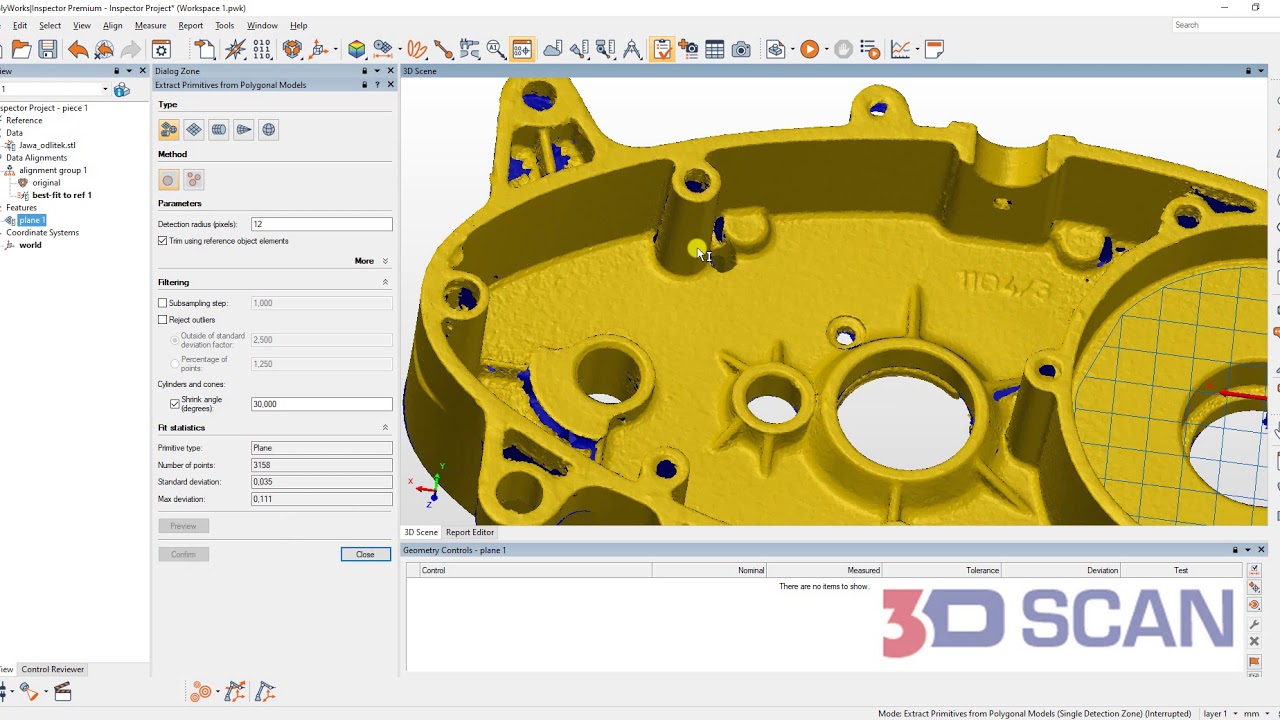Open the table creation toolbar icon
The image size is (1280, 720).
click(714, 49)
